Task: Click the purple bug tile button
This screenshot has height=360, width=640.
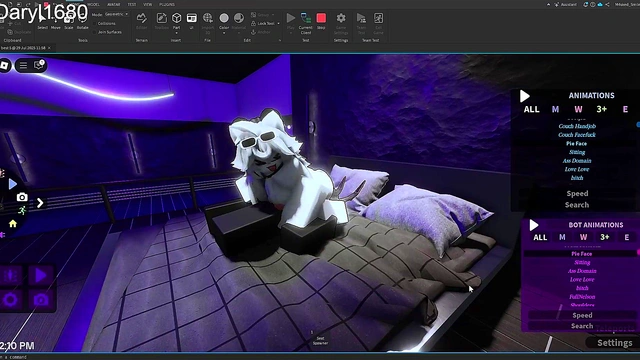Action: 11,276
